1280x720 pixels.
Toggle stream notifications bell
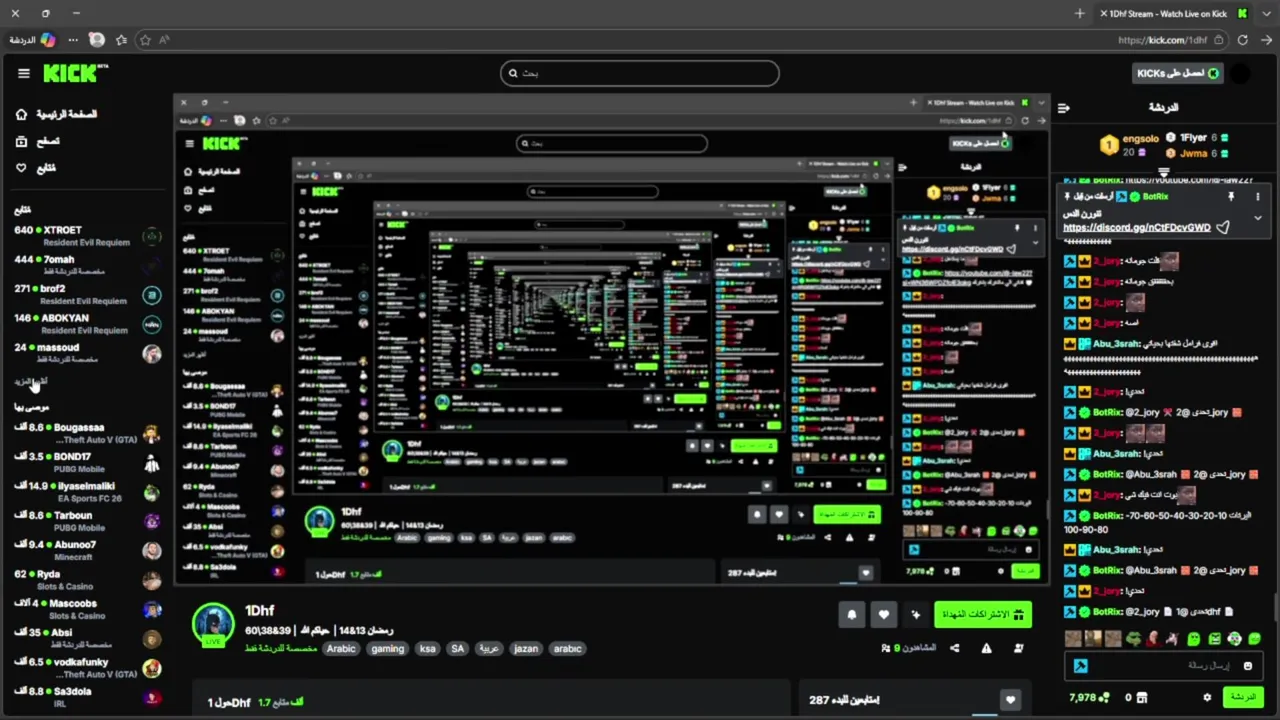pos(852,615)
